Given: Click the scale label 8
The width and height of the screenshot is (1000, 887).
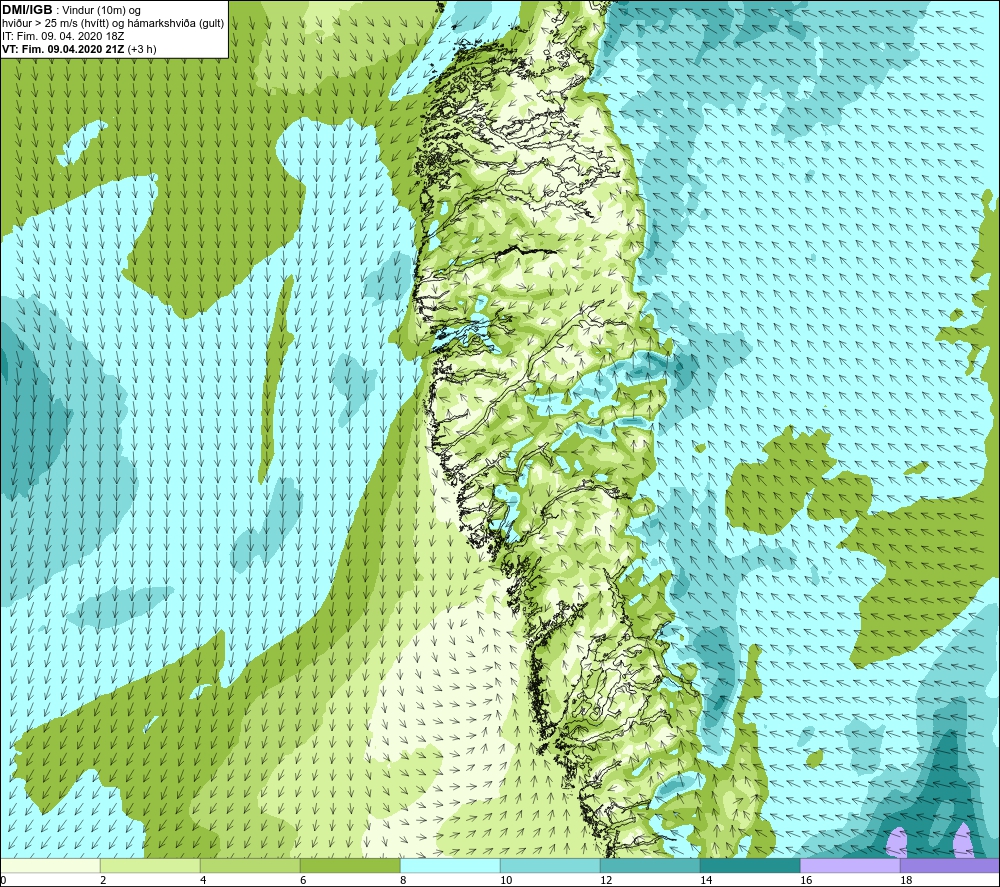Looking at the screenshot, I should tap(403, 880).
